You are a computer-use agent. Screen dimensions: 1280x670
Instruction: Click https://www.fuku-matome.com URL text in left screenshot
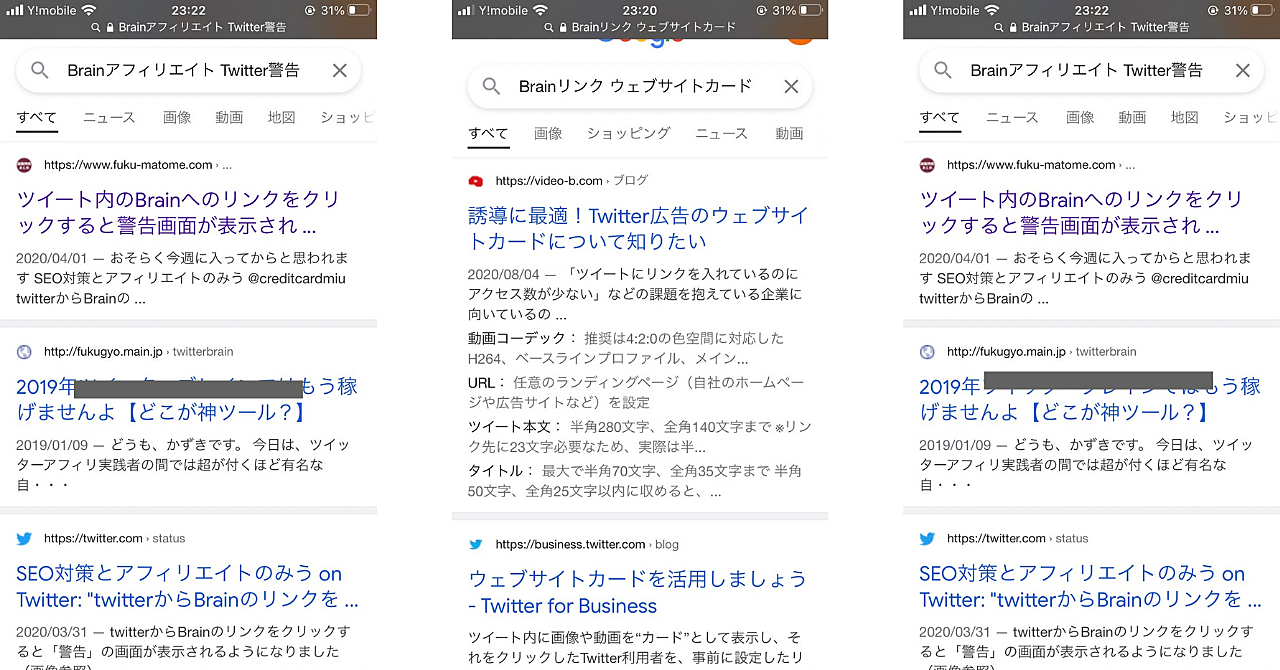point(128,165)
